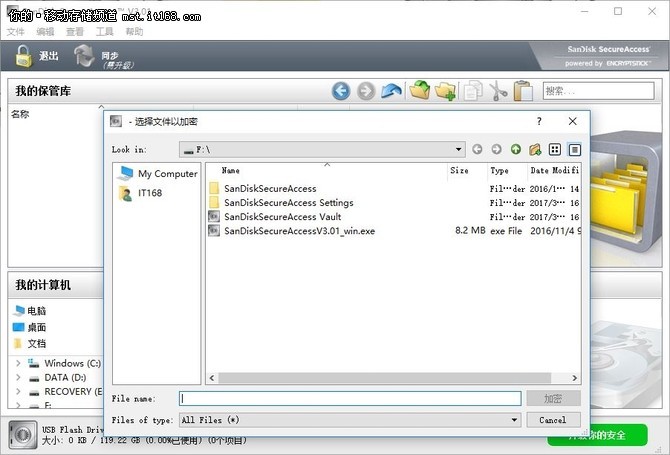The image size is (670, 455).
Task: Click the Cancel button
Action: point(553,420)
